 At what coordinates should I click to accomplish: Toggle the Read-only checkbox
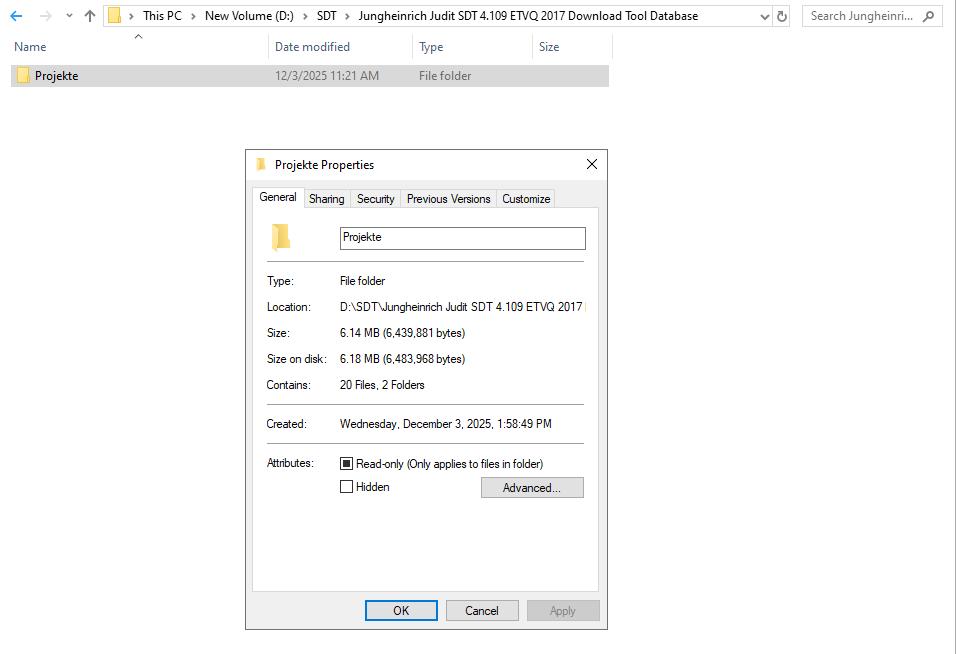click(346, 464)
